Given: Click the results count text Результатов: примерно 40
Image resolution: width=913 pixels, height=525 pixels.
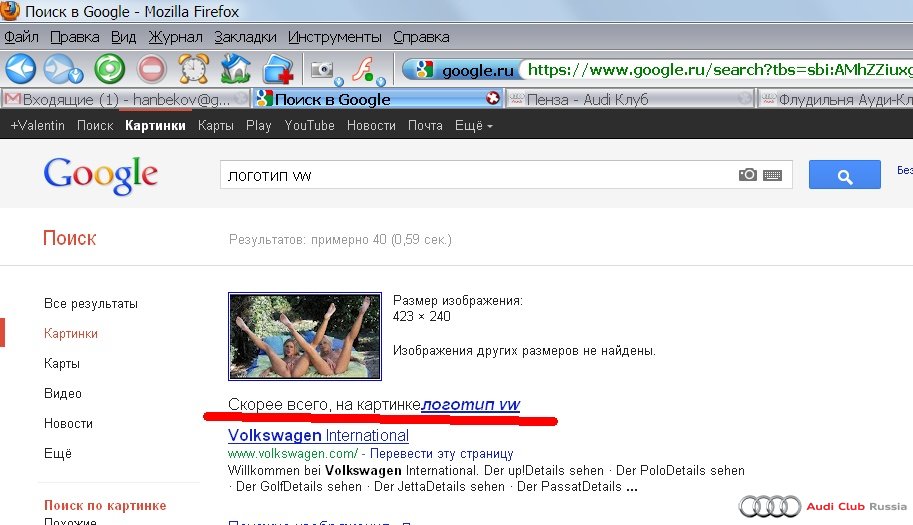Looking at the screenshot, I should coord(340,239).
